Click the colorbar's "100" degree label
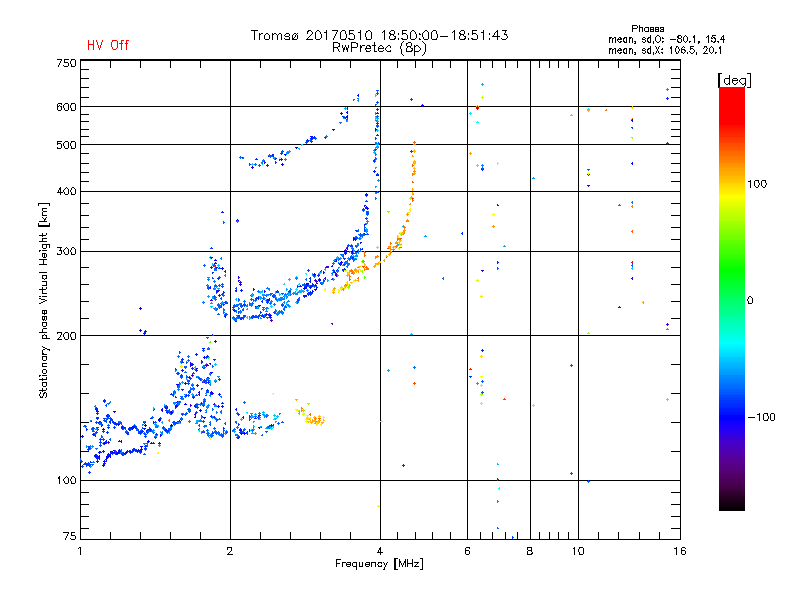The width and height of the screenshot is (800, 600). (x=757, y=184)
